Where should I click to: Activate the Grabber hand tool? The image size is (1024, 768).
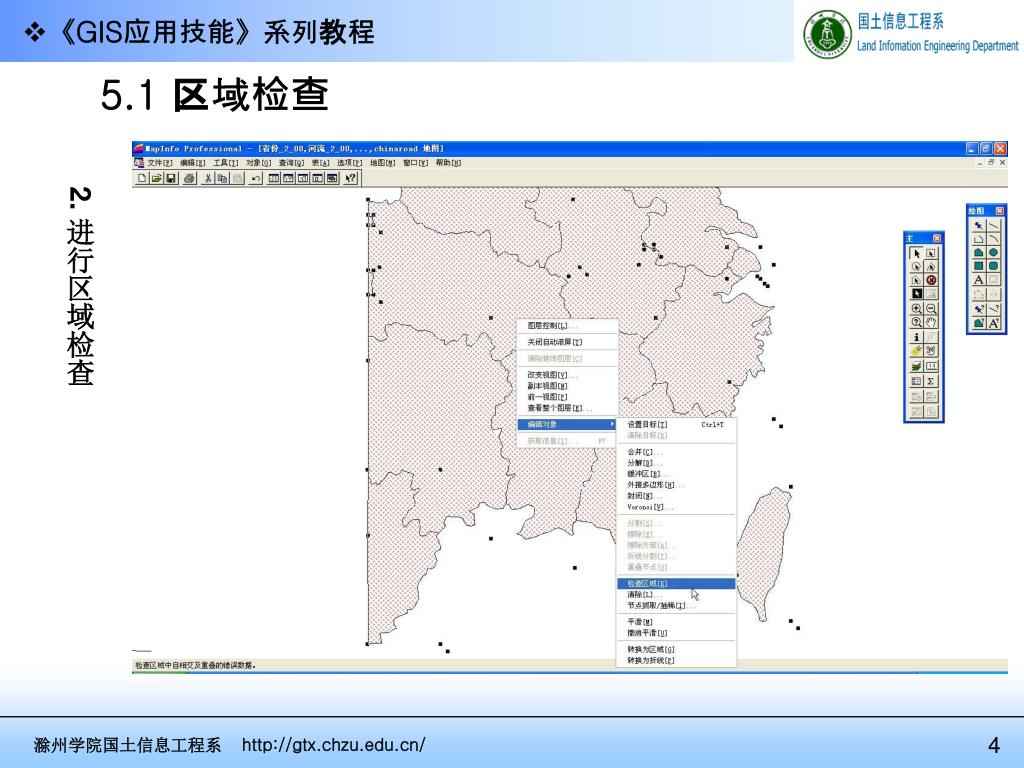pyautogui.click(x=931, y=323)
